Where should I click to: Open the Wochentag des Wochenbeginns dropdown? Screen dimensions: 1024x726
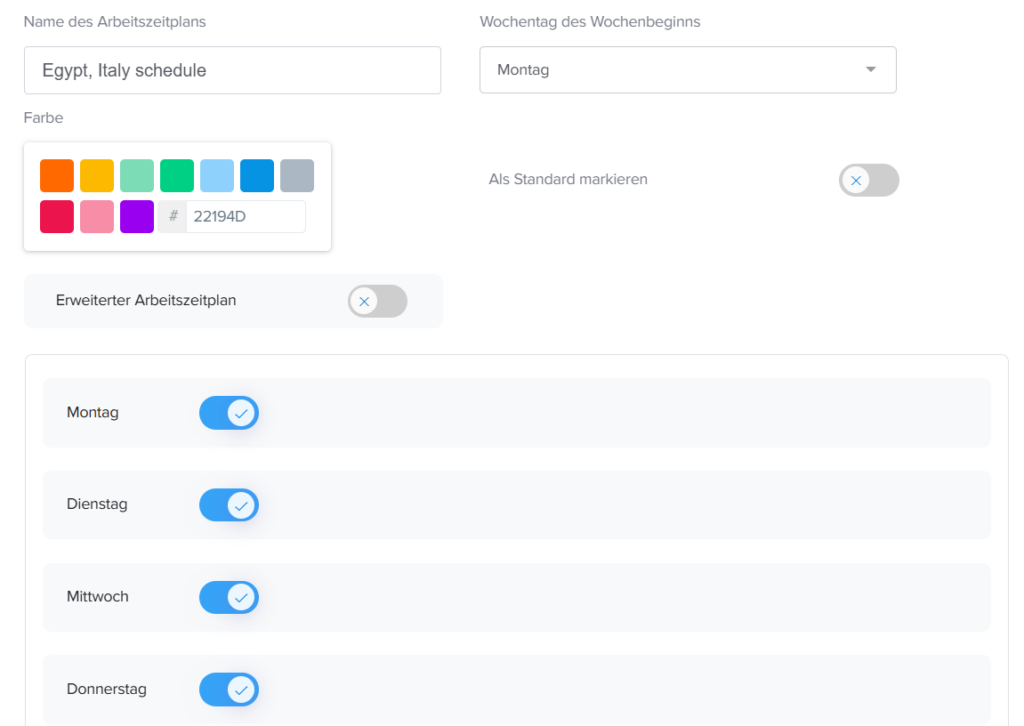(687, 70)
